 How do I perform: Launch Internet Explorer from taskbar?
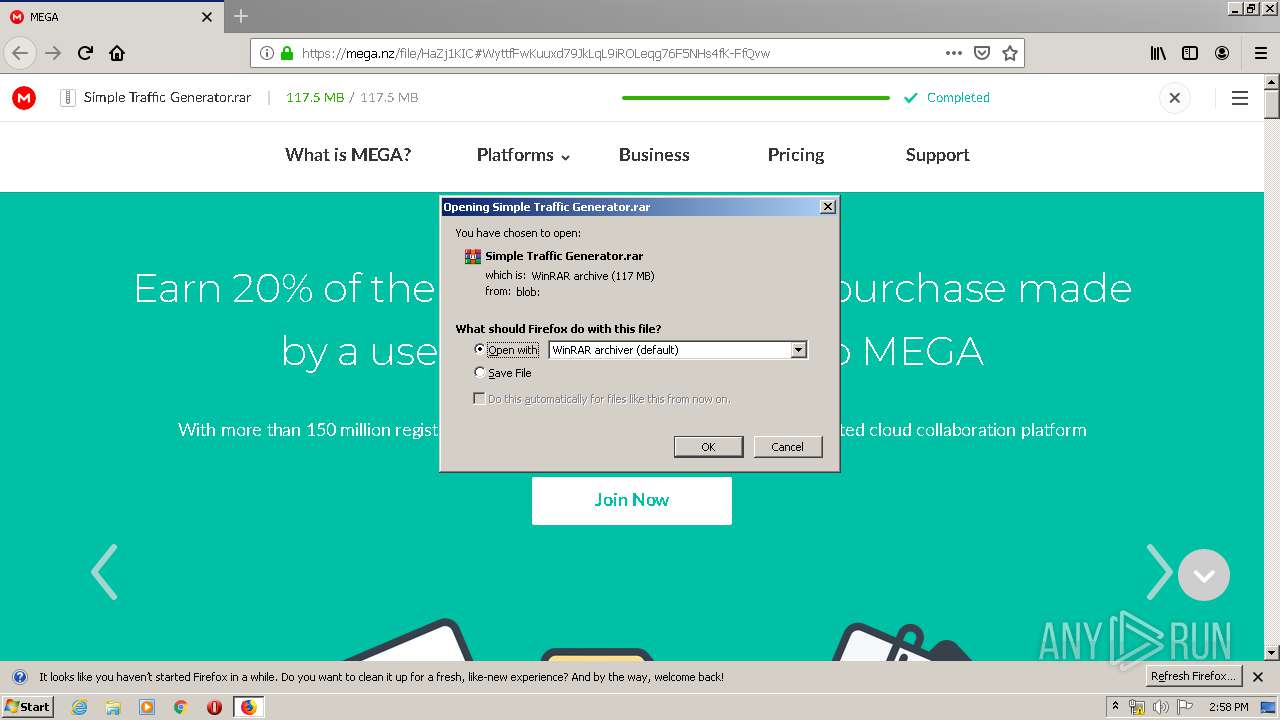79,707
